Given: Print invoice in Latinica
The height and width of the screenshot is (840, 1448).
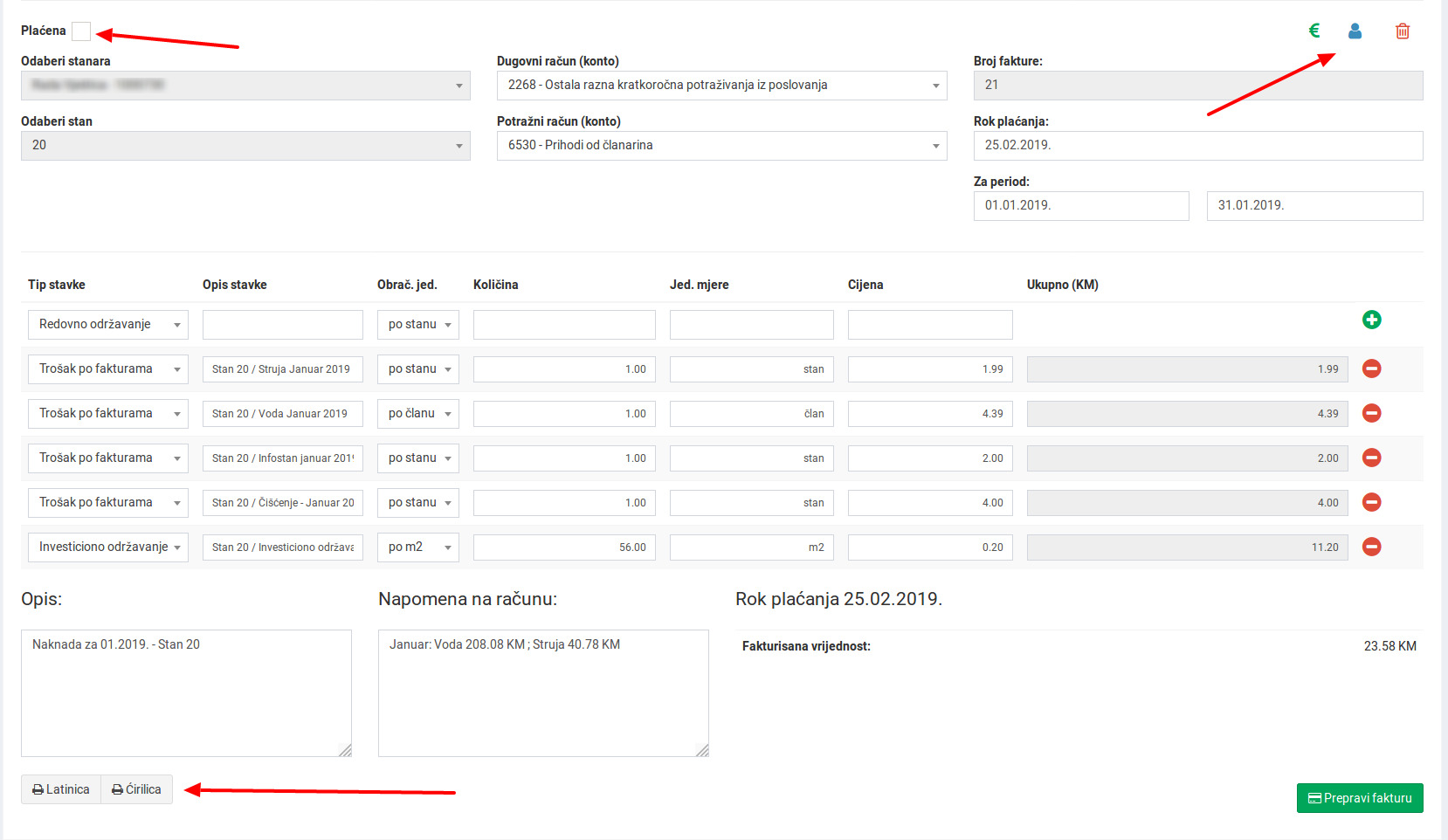Looking at the screenshot, I should 61,789.
